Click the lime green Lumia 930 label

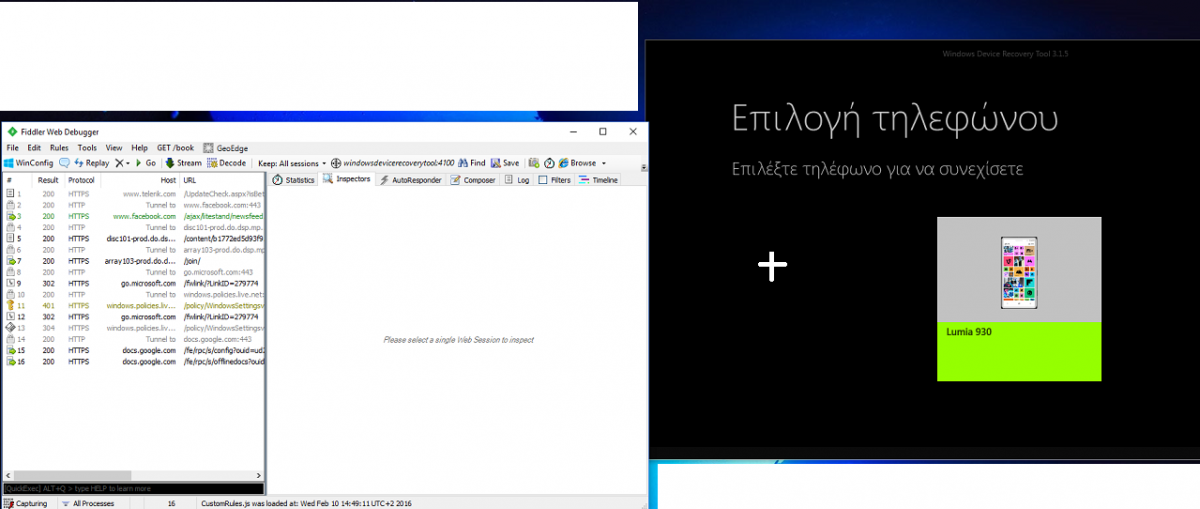point(1018,351)
